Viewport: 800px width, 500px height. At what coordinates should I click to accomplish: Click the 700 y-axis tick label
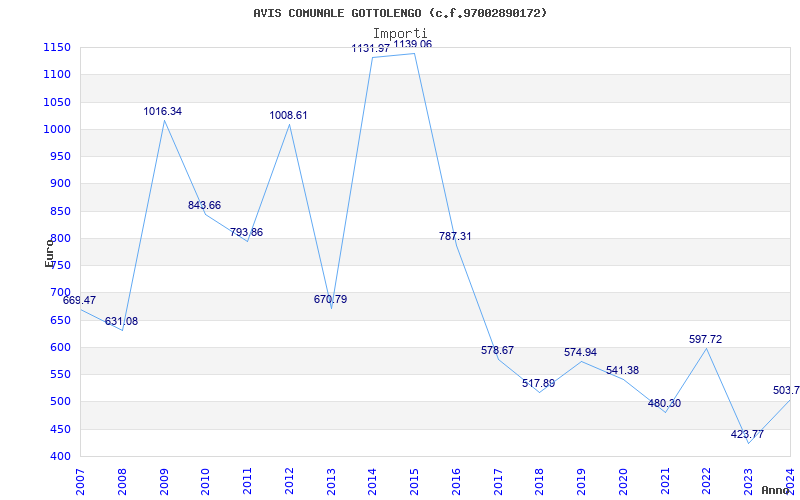tap(60, 292)
